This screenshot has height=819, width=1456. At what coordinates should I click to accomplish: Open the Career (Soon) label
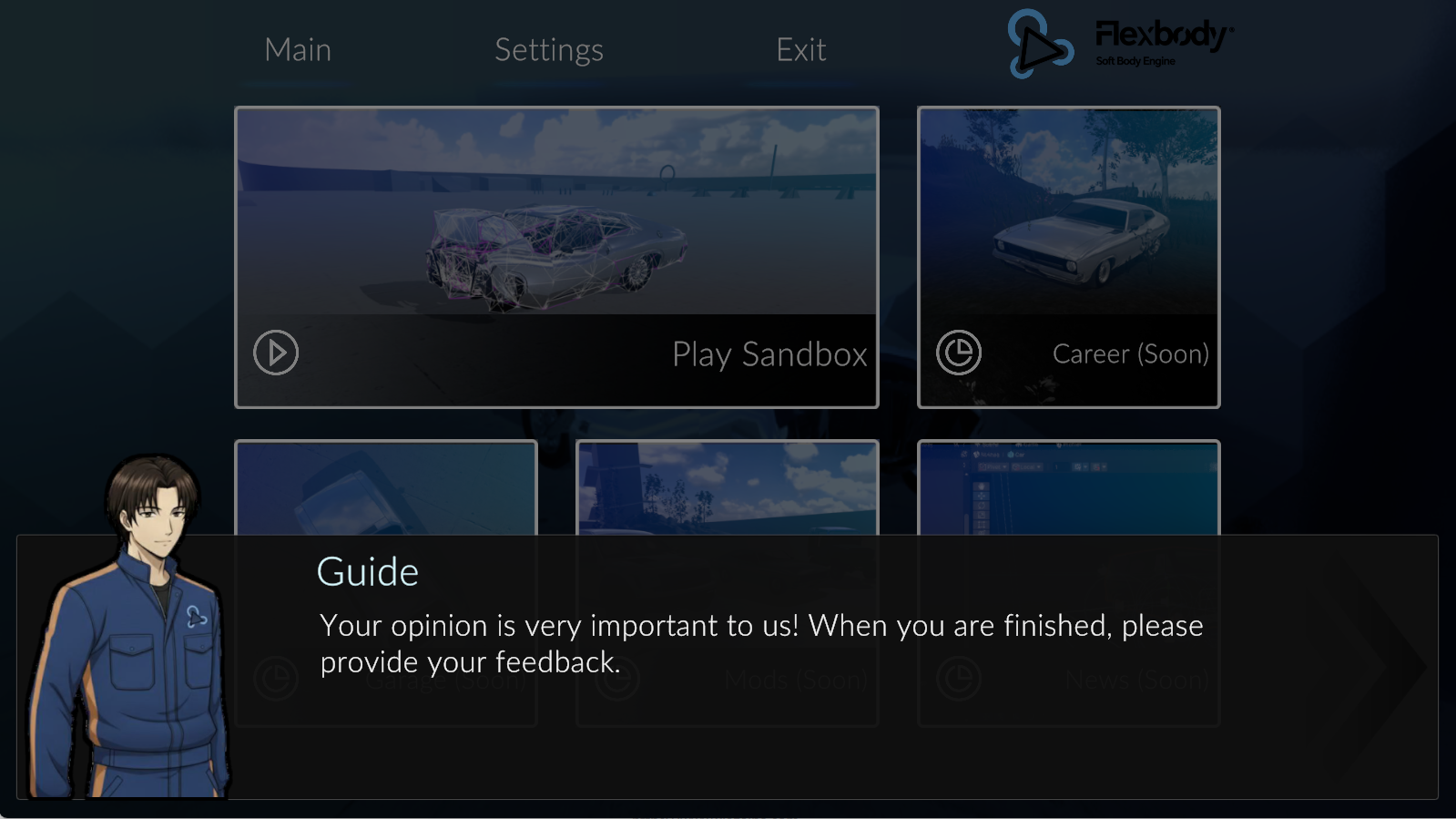coord(1131,353)
